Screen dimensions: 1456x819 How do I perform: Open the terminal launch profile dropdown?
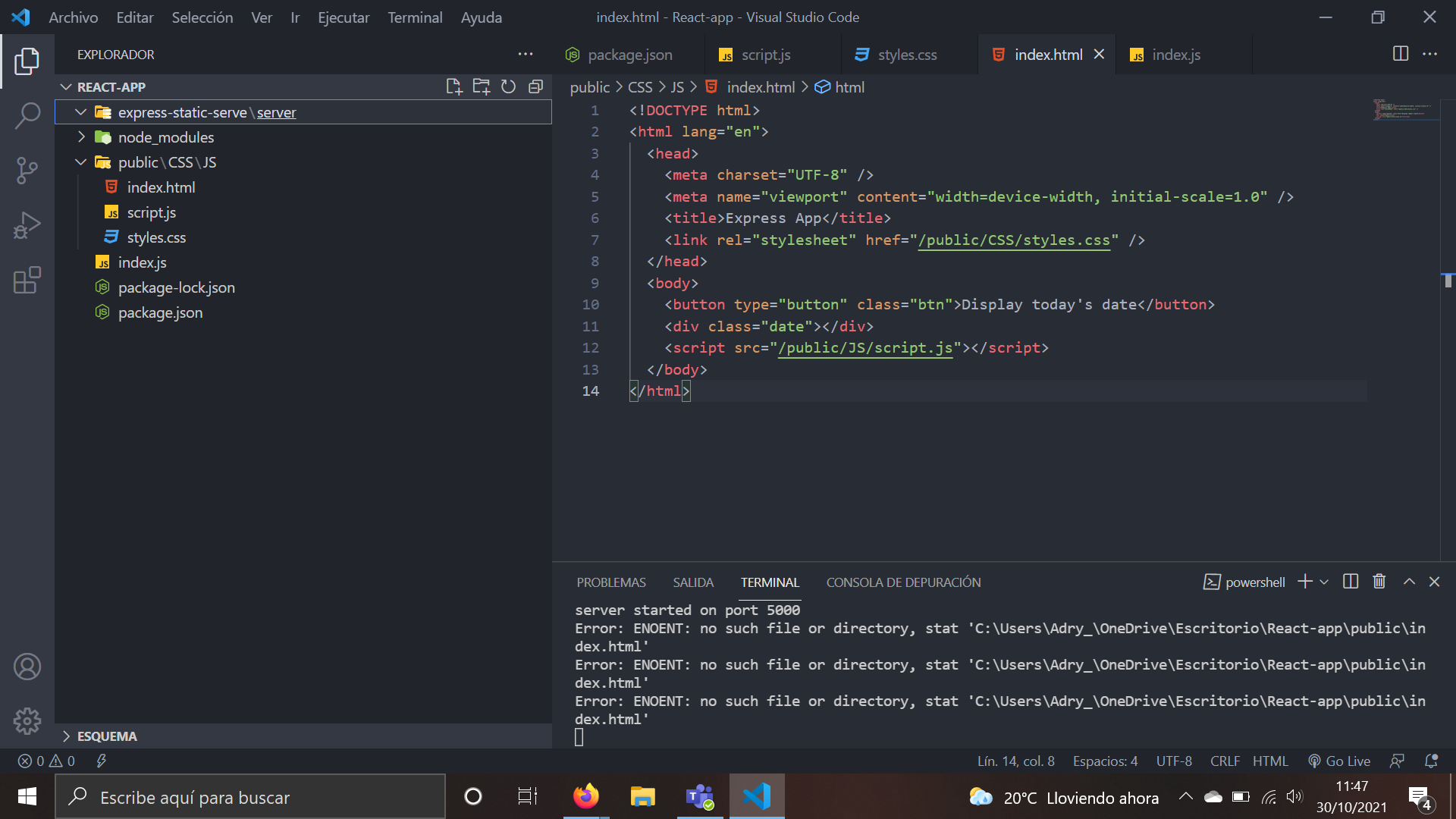[x=1324, y=582]
